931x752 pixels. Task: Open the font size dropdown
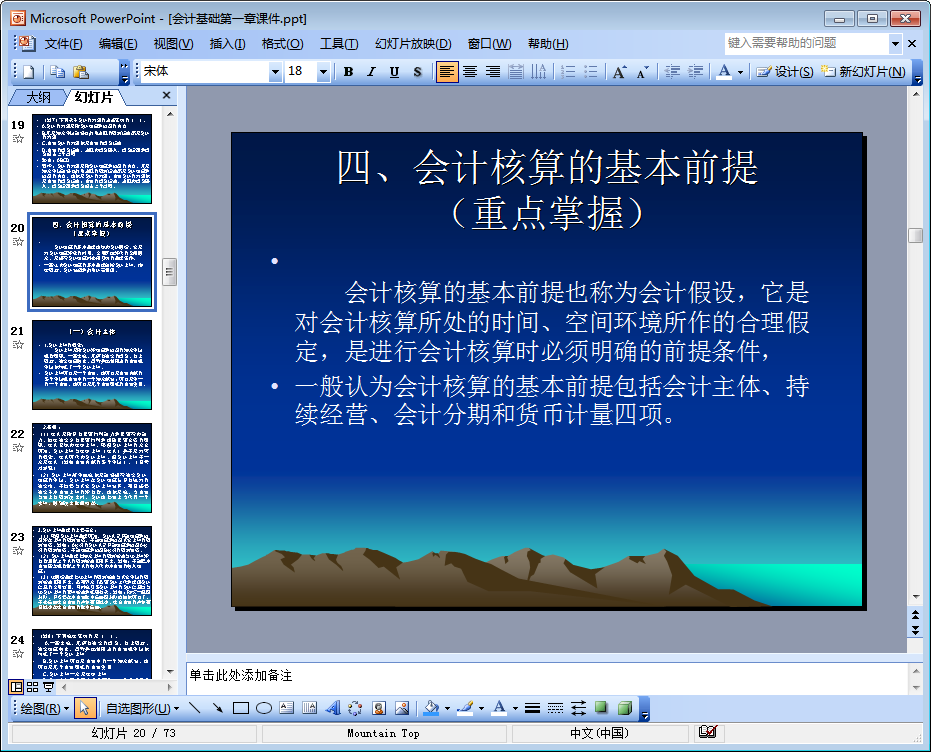323,72
